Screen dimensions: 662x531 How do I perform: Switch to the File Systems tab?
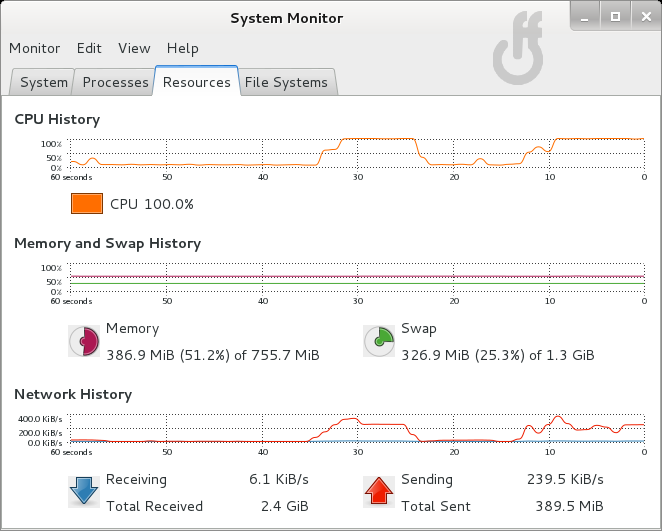[x=286, y=82]
